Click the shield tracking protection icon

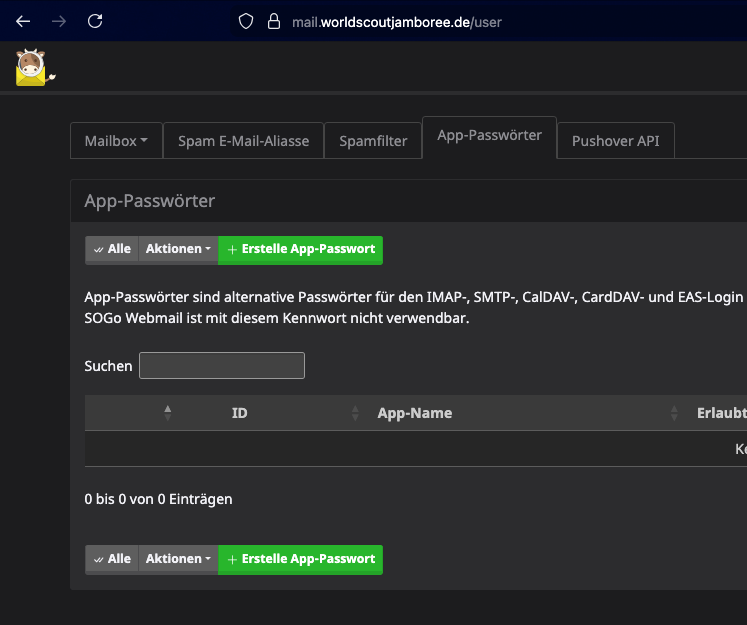point(246,21)
